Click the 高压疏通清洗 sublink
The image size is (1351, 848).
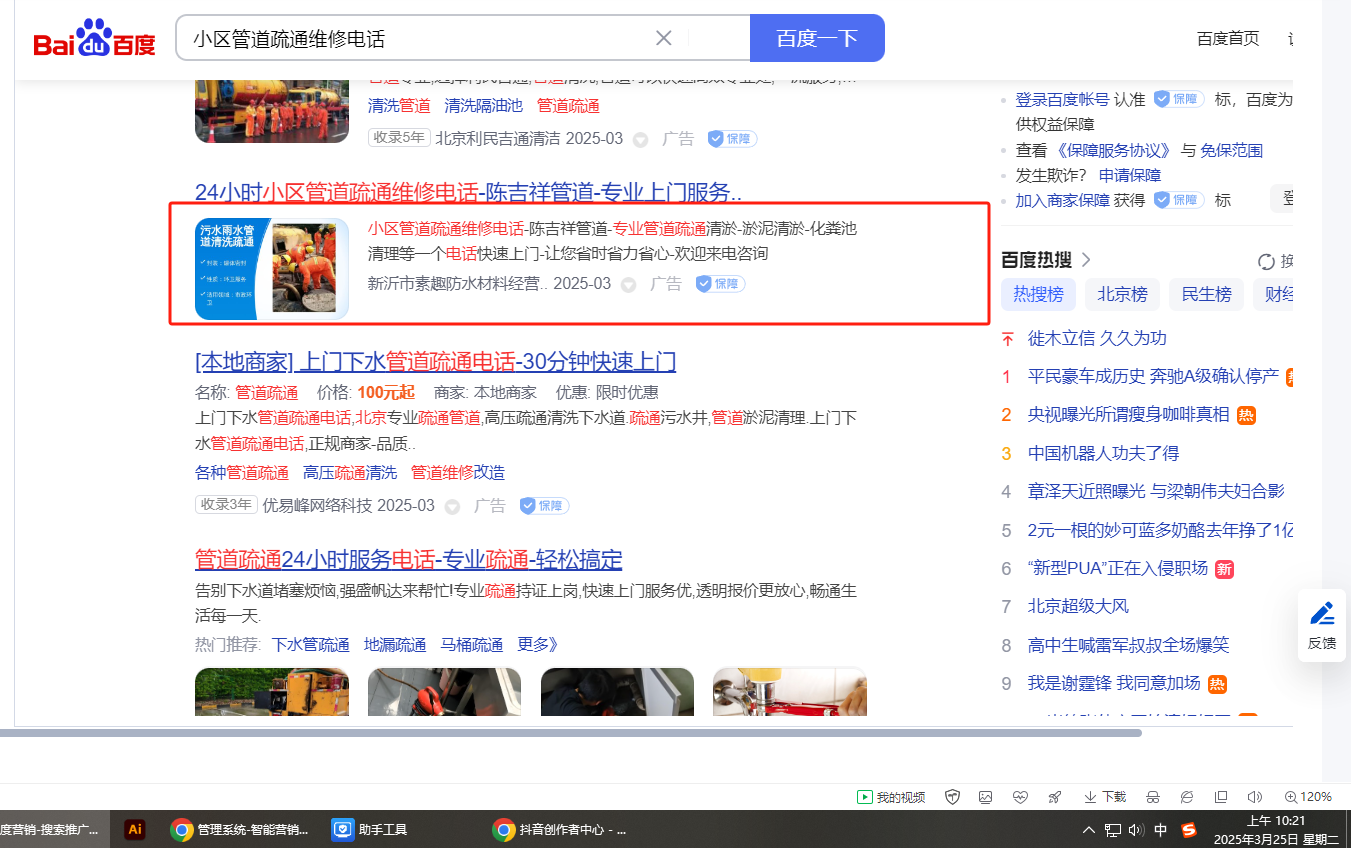[350, 473]
